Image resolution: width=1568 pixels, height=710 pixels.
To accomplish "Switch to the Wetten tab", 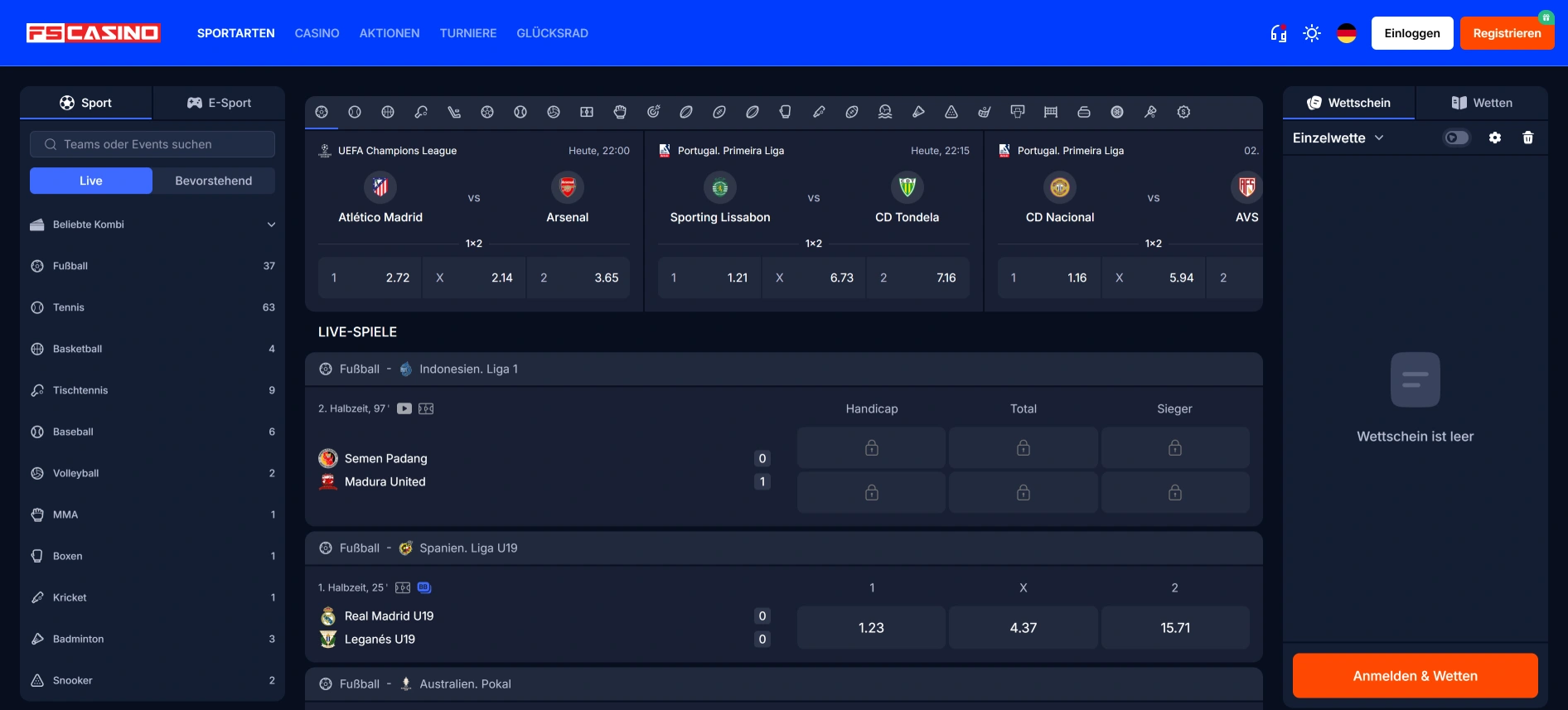I will click(1482, 103).
